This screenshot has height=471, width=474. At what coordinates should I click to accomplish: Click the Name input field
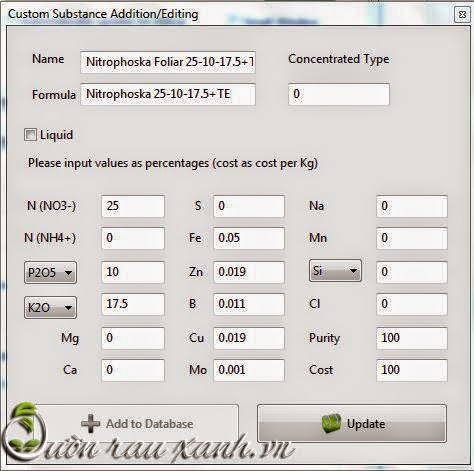pyautogui.click(x=168, y=62)
